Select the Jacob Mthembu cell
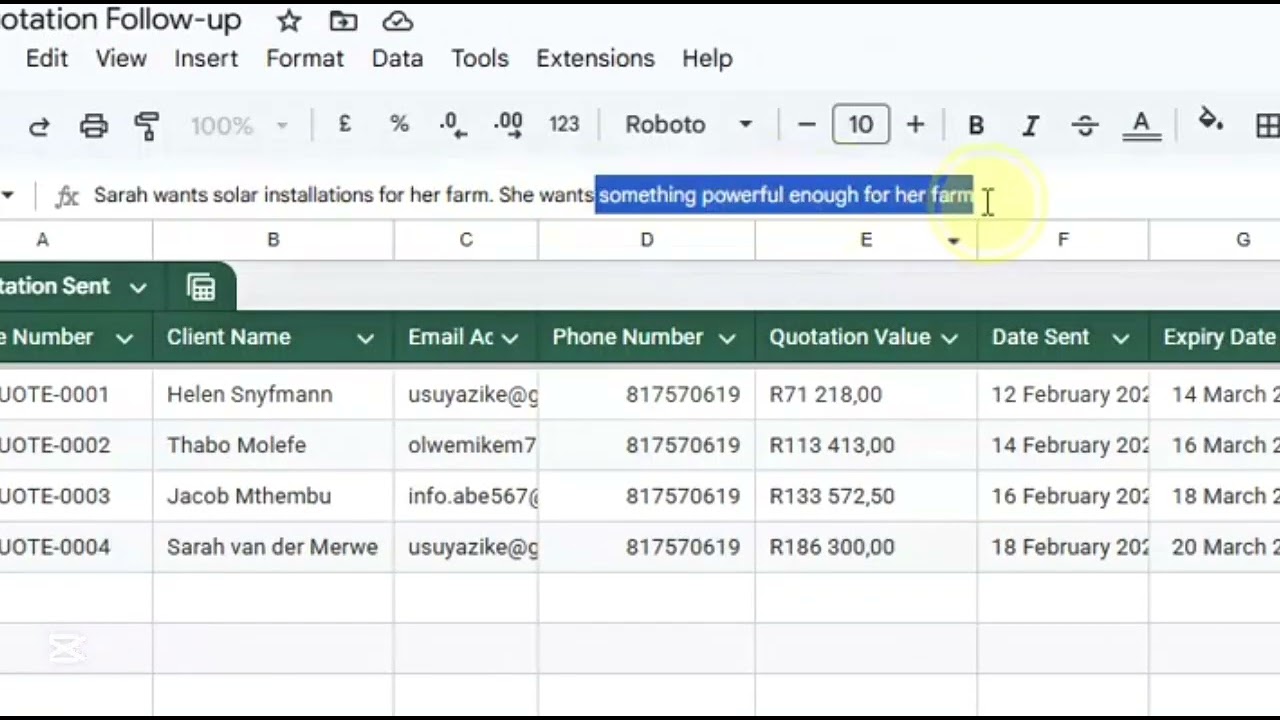The width and height of the screenshot is (1280, 720). click(273, 496)
